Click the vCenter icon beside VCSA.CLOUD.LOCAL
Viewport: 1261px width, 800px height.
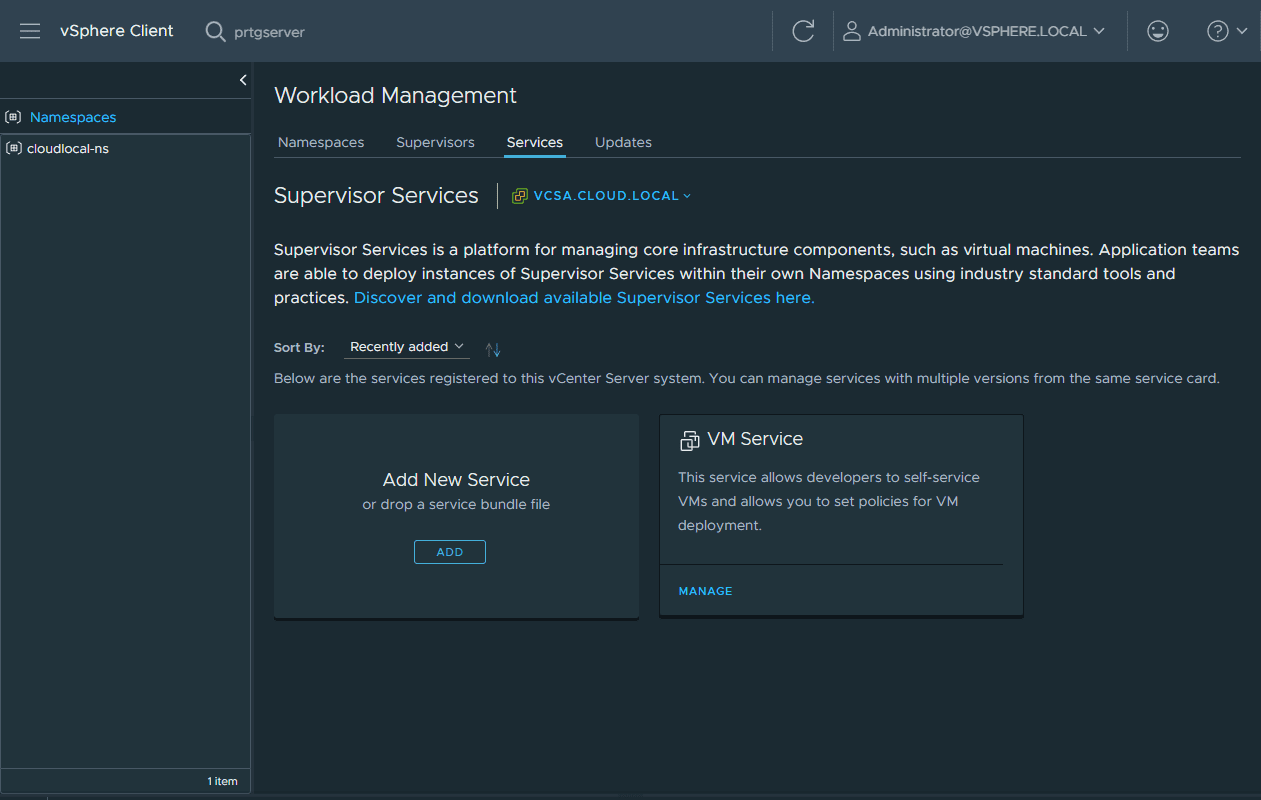click(520, 196)
